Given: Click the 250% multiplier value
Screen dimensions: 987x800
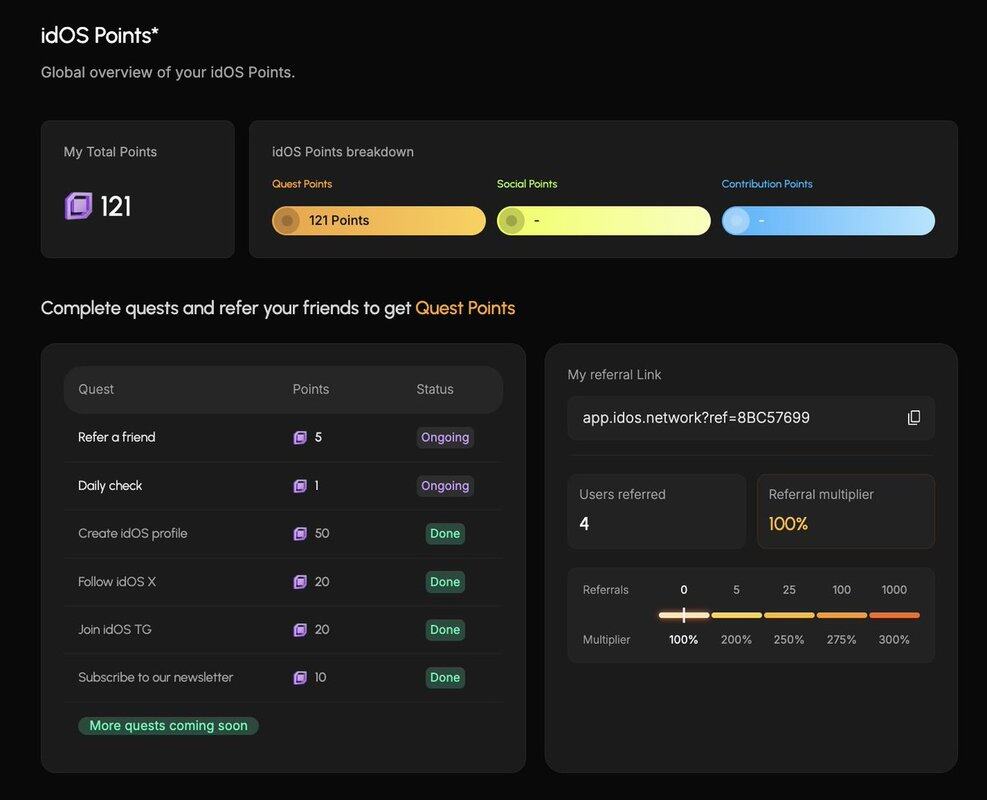Looking at the screenshot, I should [789, 639].
